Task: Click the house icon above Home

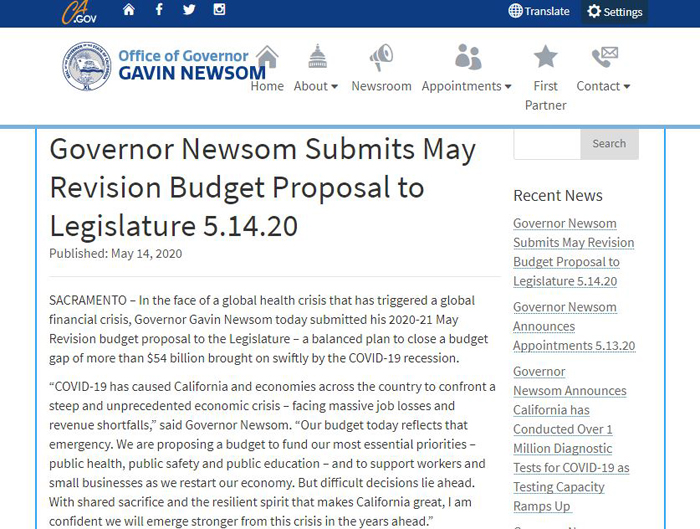Action: [x=267, y=57]
